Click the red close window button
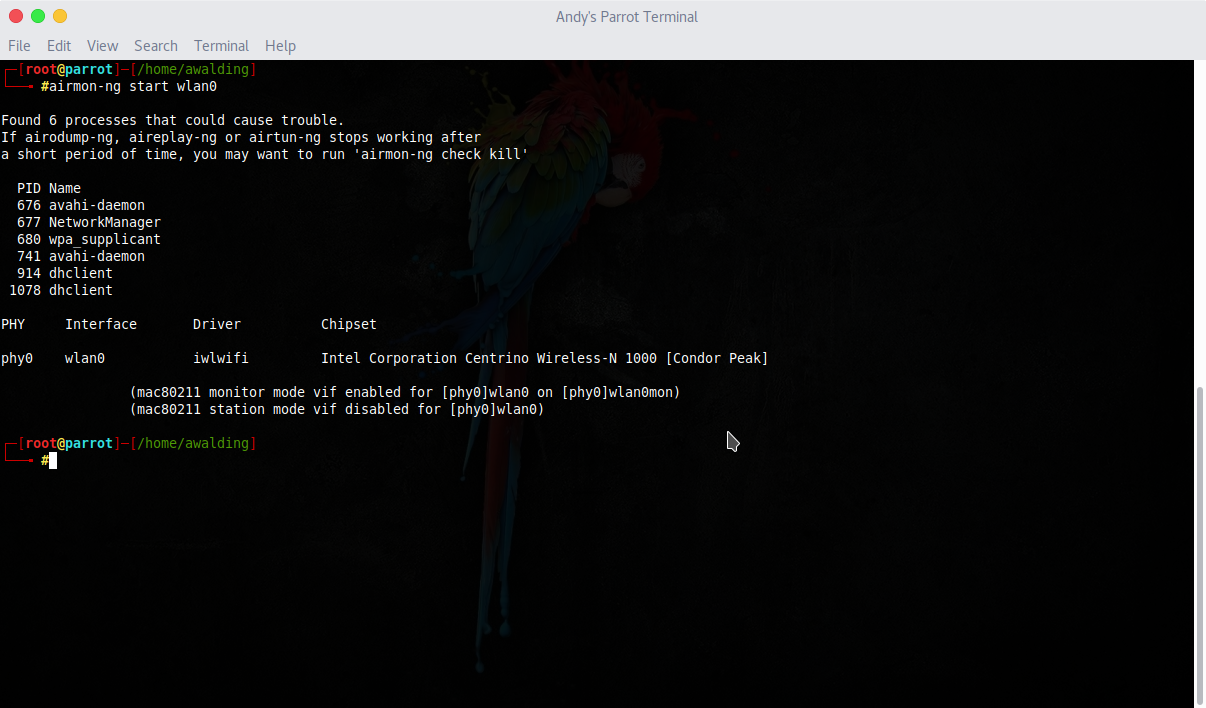 pos(16,16)
